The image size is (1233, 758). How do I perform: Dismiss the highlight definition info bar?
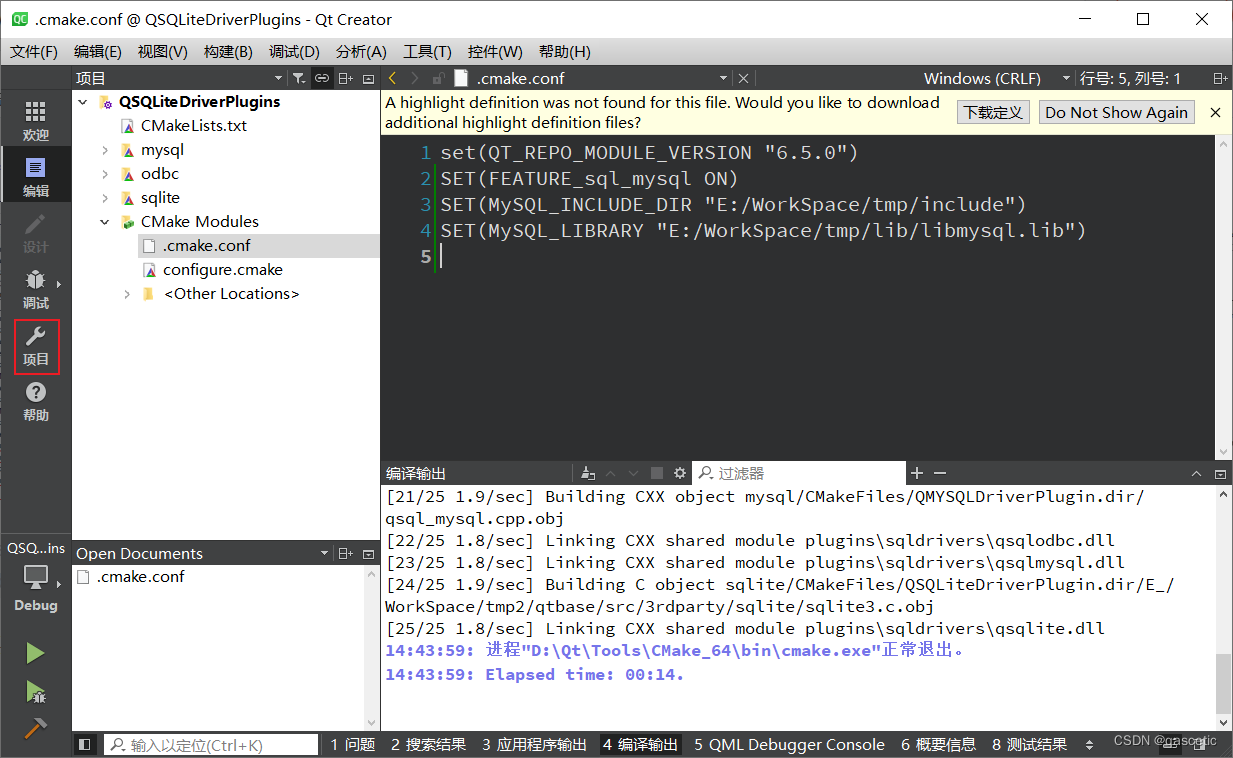[1215, 112]
